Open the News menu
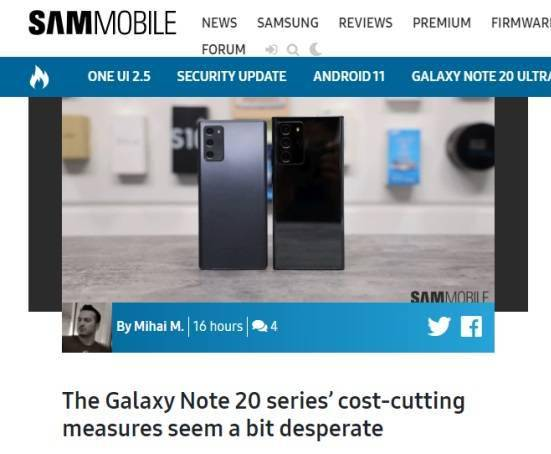551x454 pixels. (219, 23)
